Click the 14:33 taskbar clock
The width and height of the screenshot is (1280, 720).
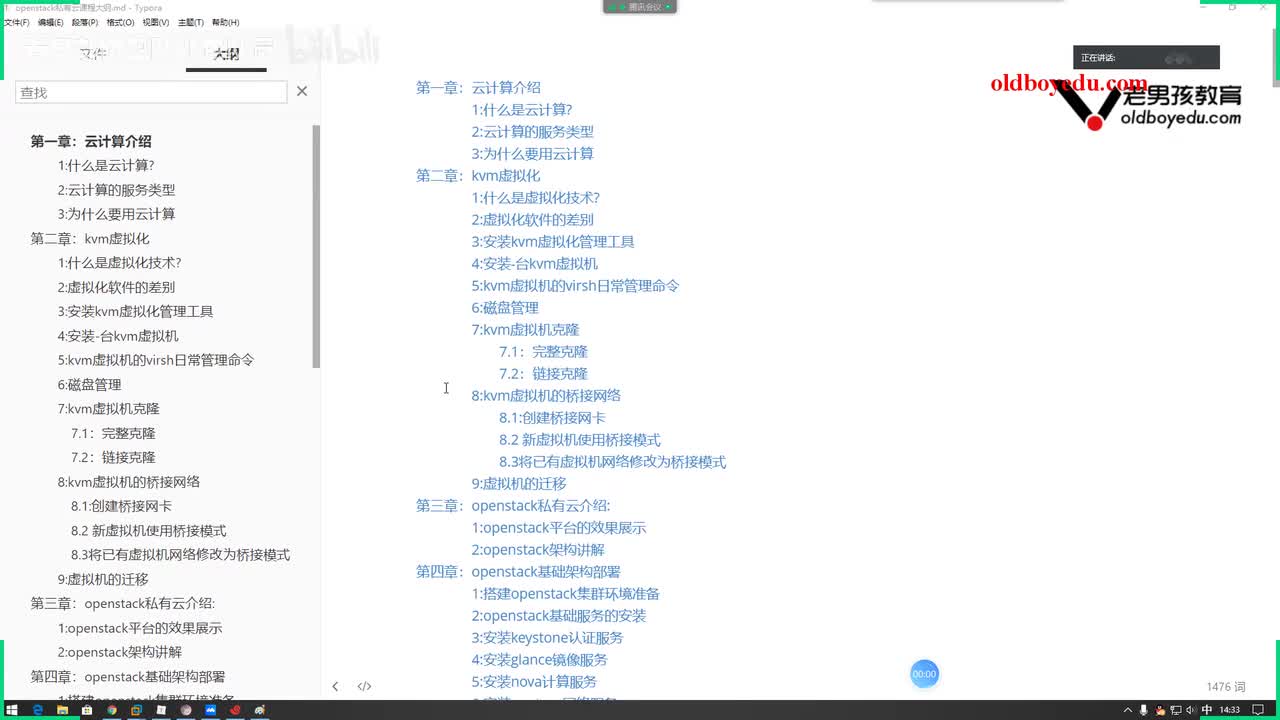point(1230,710)
